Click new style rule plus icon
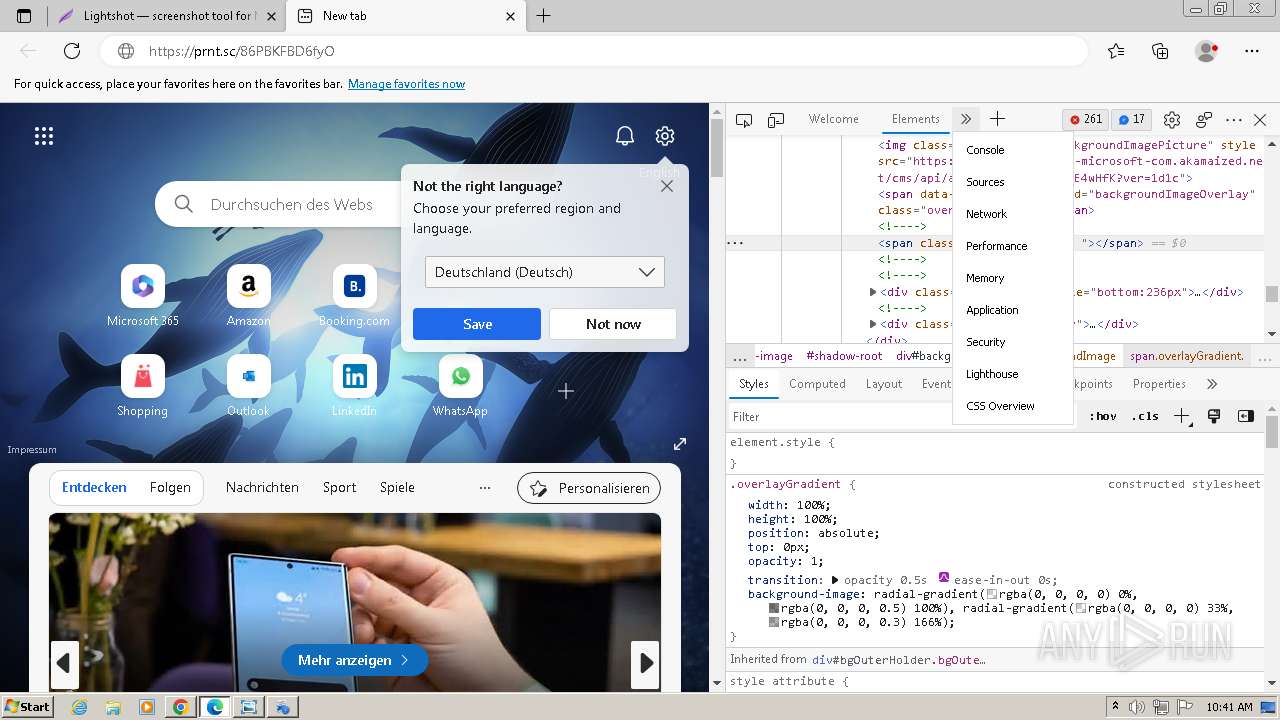Image resolution: width=1280 pixels, height=720 pixels. coord(1182,416)
